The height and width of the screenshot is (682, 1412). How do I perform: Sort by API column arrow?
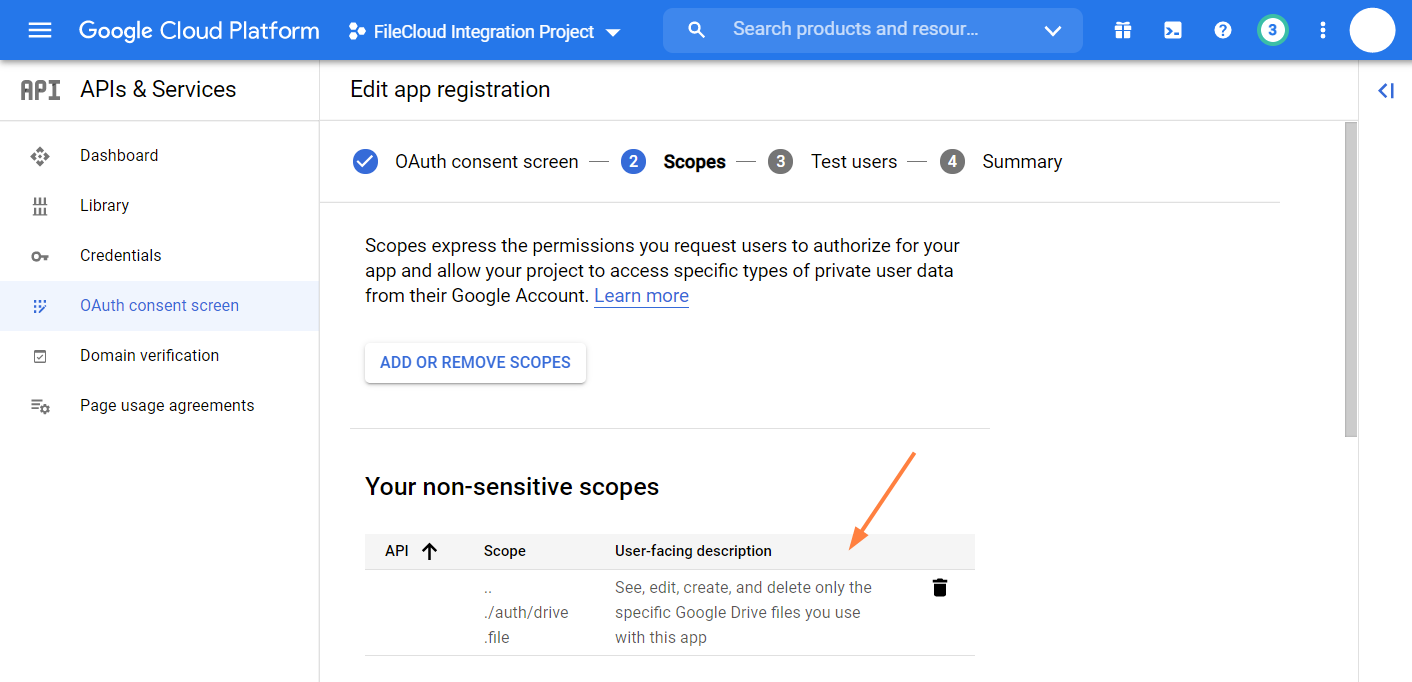point(430,551)
